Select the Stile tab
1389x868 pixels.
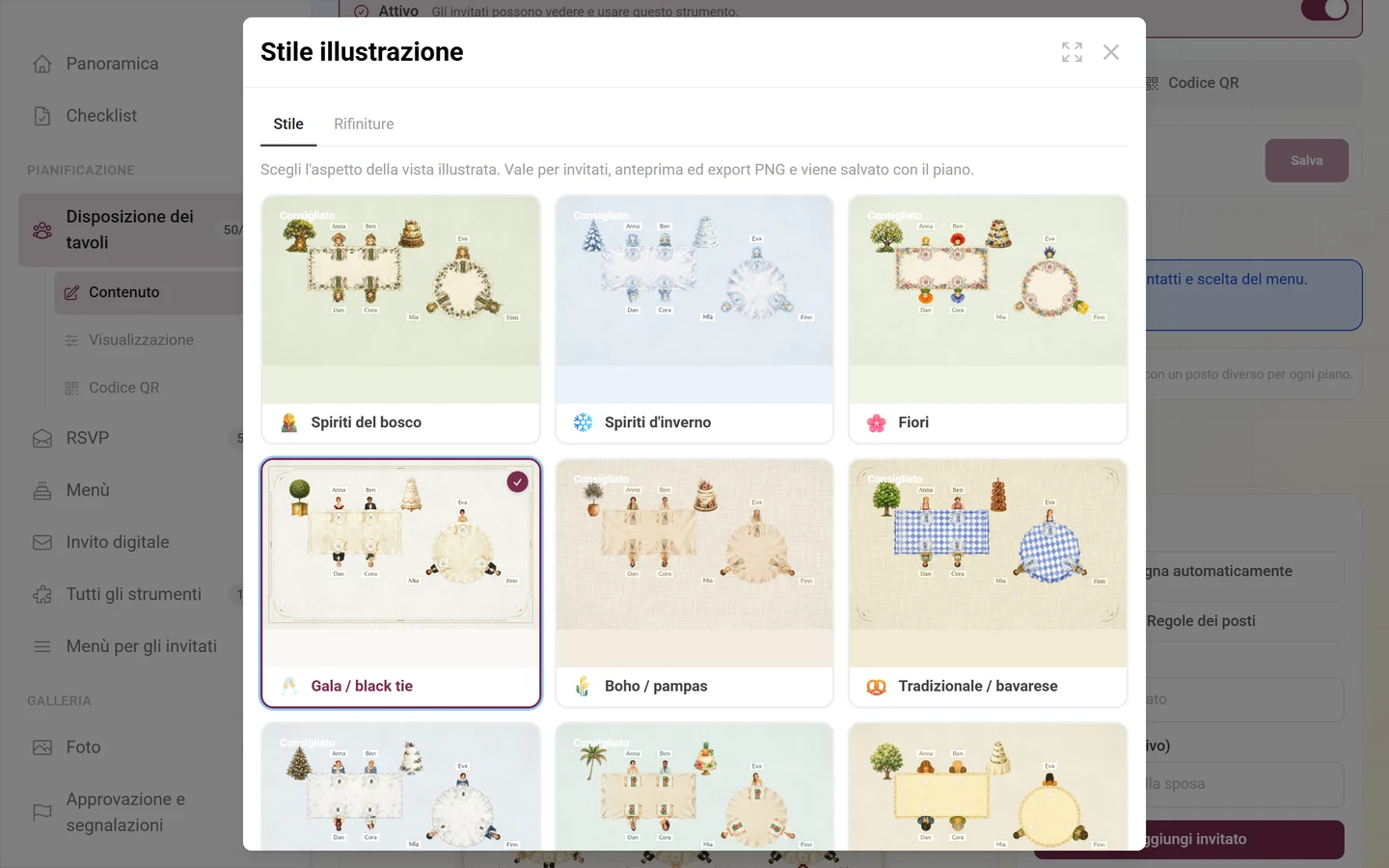tap(288, 123)
